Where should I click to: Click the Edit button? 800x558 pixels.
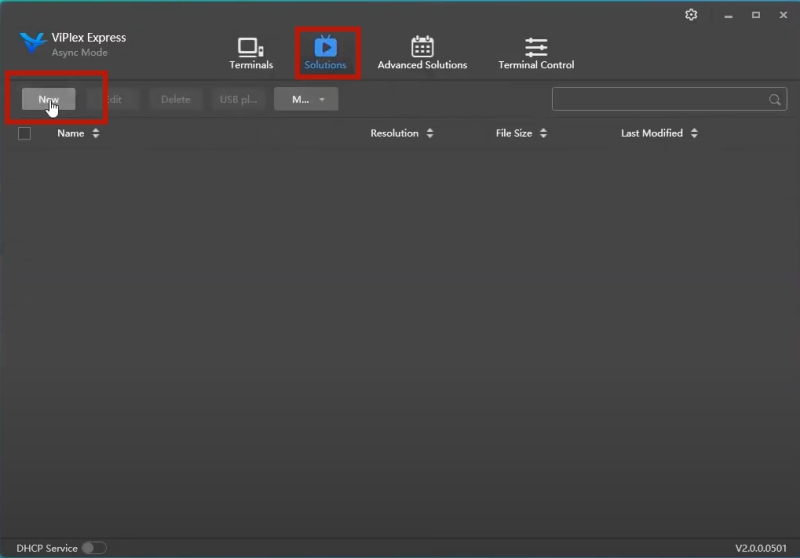click(111, 99)
